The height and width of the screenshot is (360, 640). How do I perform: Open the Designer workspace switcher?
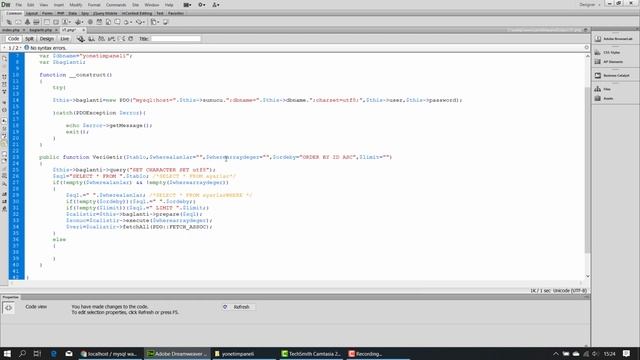(x=589, y=5)
